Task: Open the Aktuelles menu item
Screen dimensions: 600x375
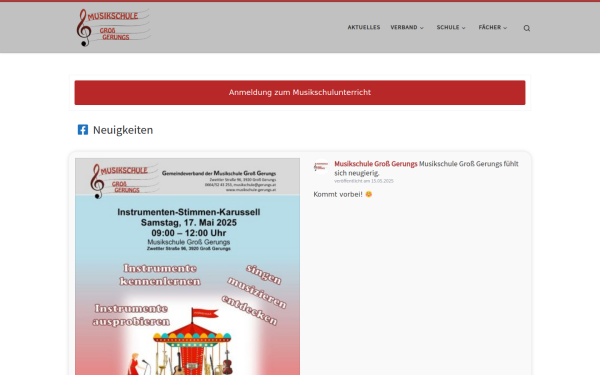Action: coord(364,27)
